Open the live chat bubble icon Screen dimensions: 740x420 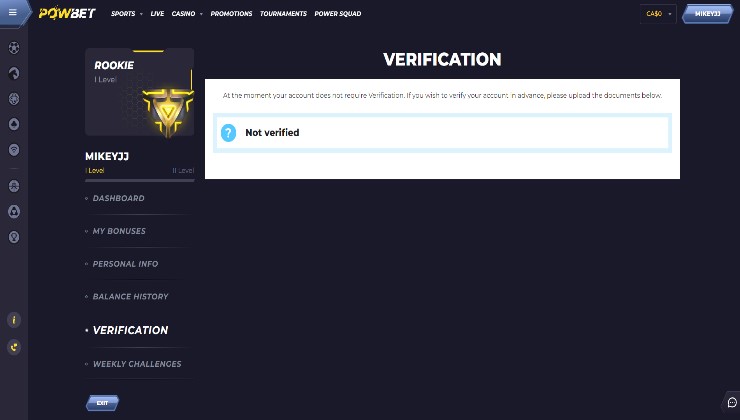tap(732, 403)
